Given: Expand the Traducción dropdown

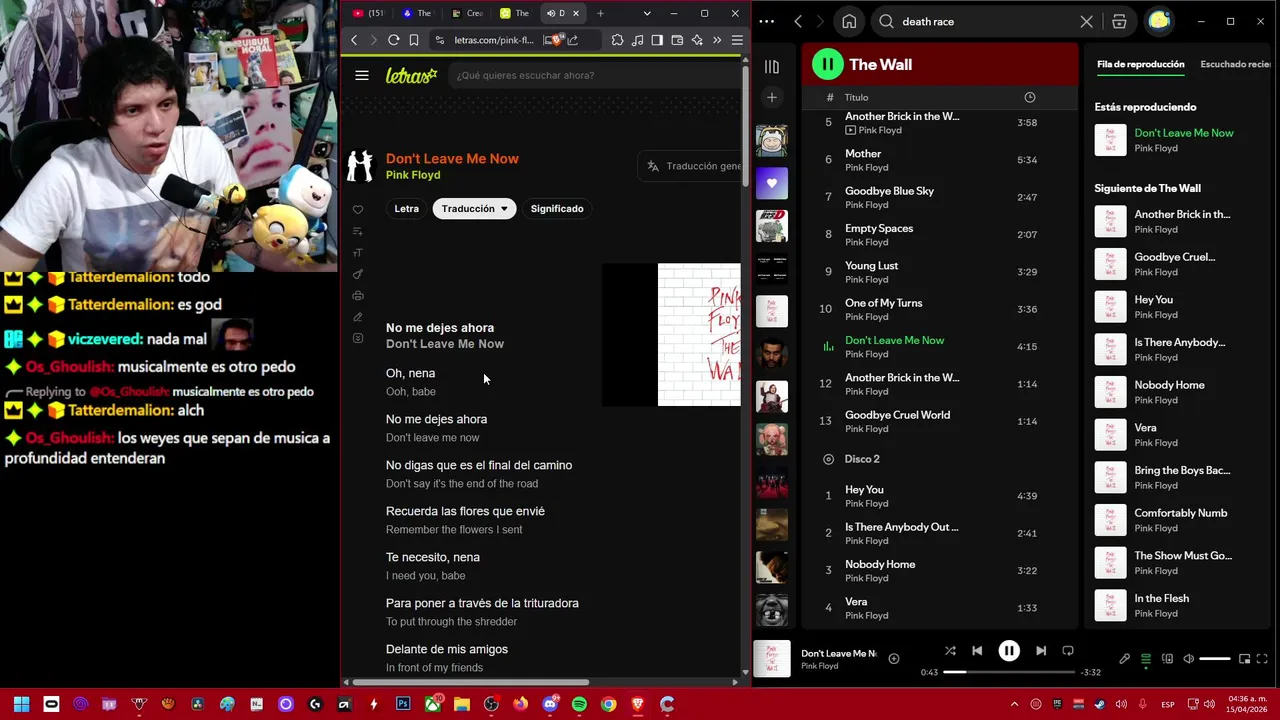Looking at the screenshot, I should click(474, 208).
